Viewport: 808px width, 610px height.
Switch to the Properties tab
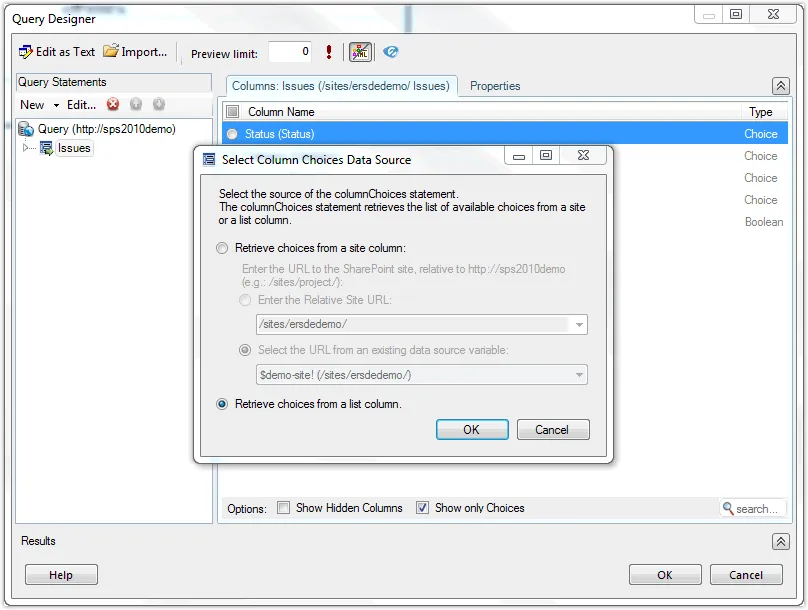click(495, 86)
